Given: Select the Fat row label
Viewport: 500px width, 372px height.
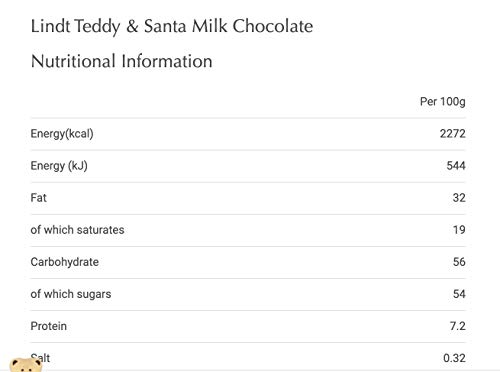Looking at the screenshot, I should click(38, 198).
